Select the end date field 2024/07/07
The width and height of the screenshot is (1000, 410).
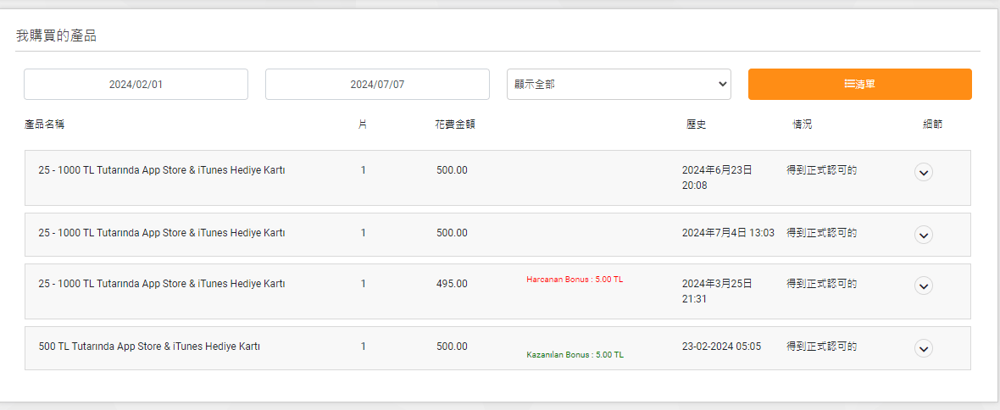[x=378, y=84]
